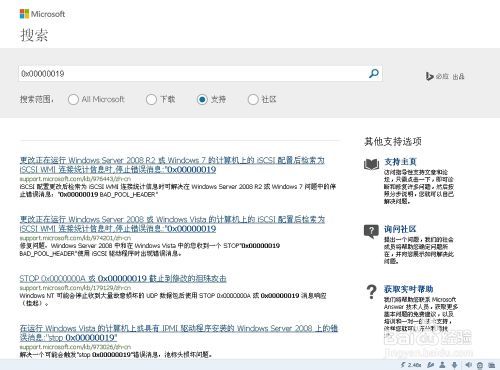500x370 pixels.
Task: Click the download arrow icon in status bar
Action: 454,365
